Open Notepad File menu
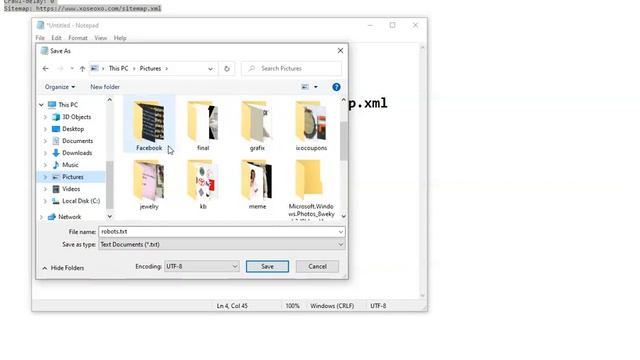 click(x=40, y=38)
